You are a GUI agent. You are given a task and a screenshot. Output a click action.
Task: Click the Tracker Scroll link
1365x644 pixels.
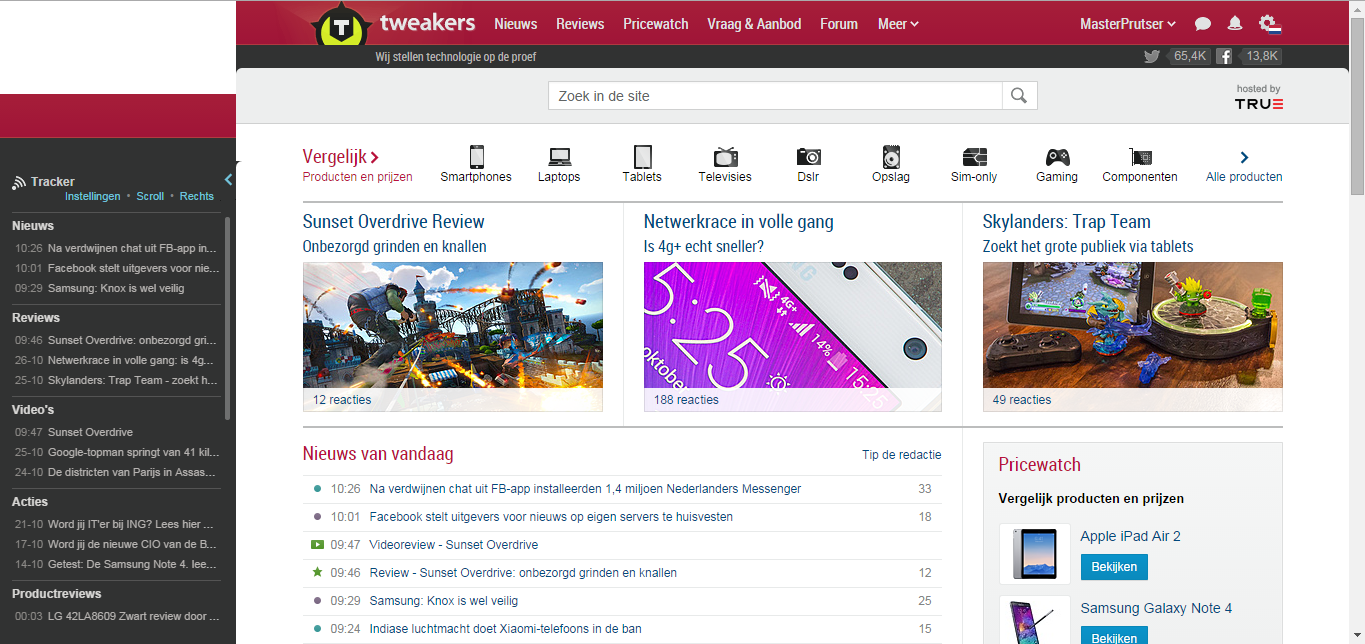pos(150,196)
